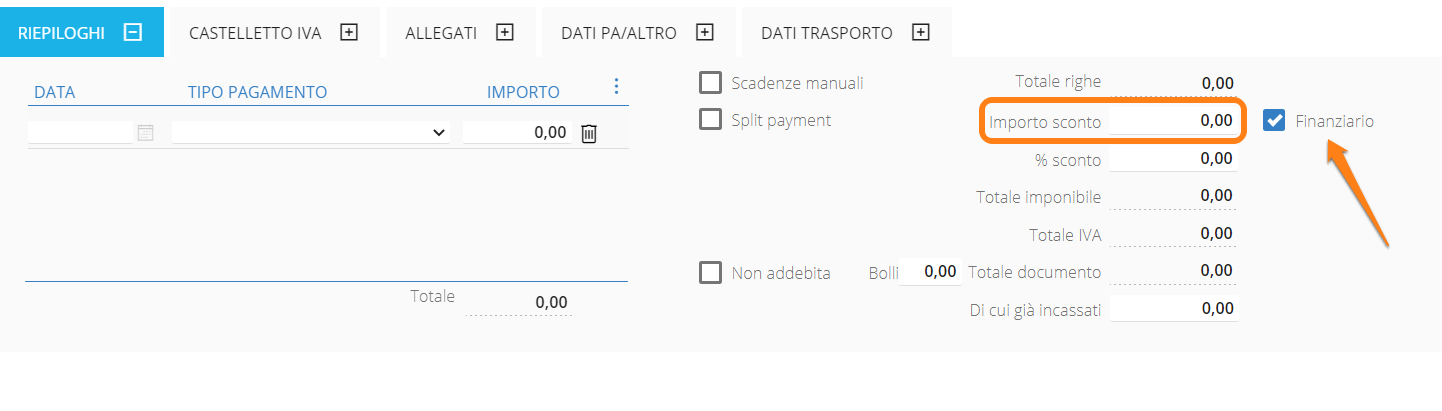This screenshot has width=1442, height=411.
Task: Uncheck the Finanziario checkbox
Action: [1274, 121]
